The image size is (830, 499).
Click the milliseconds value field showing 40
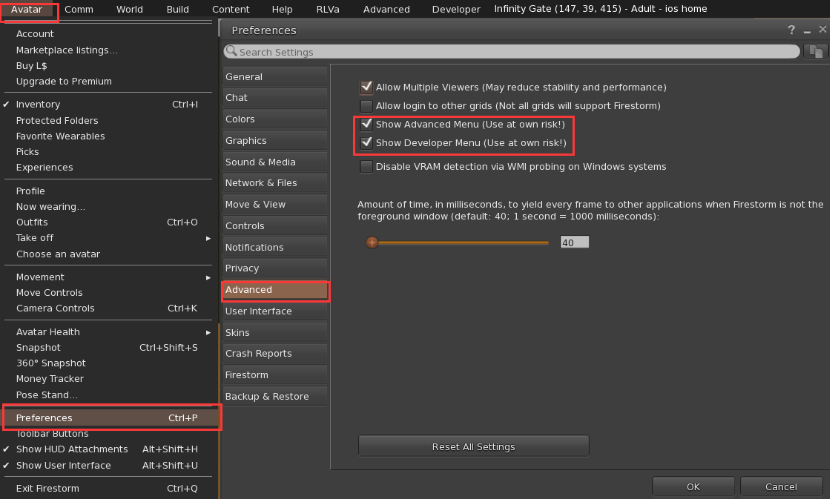(574, 242)
